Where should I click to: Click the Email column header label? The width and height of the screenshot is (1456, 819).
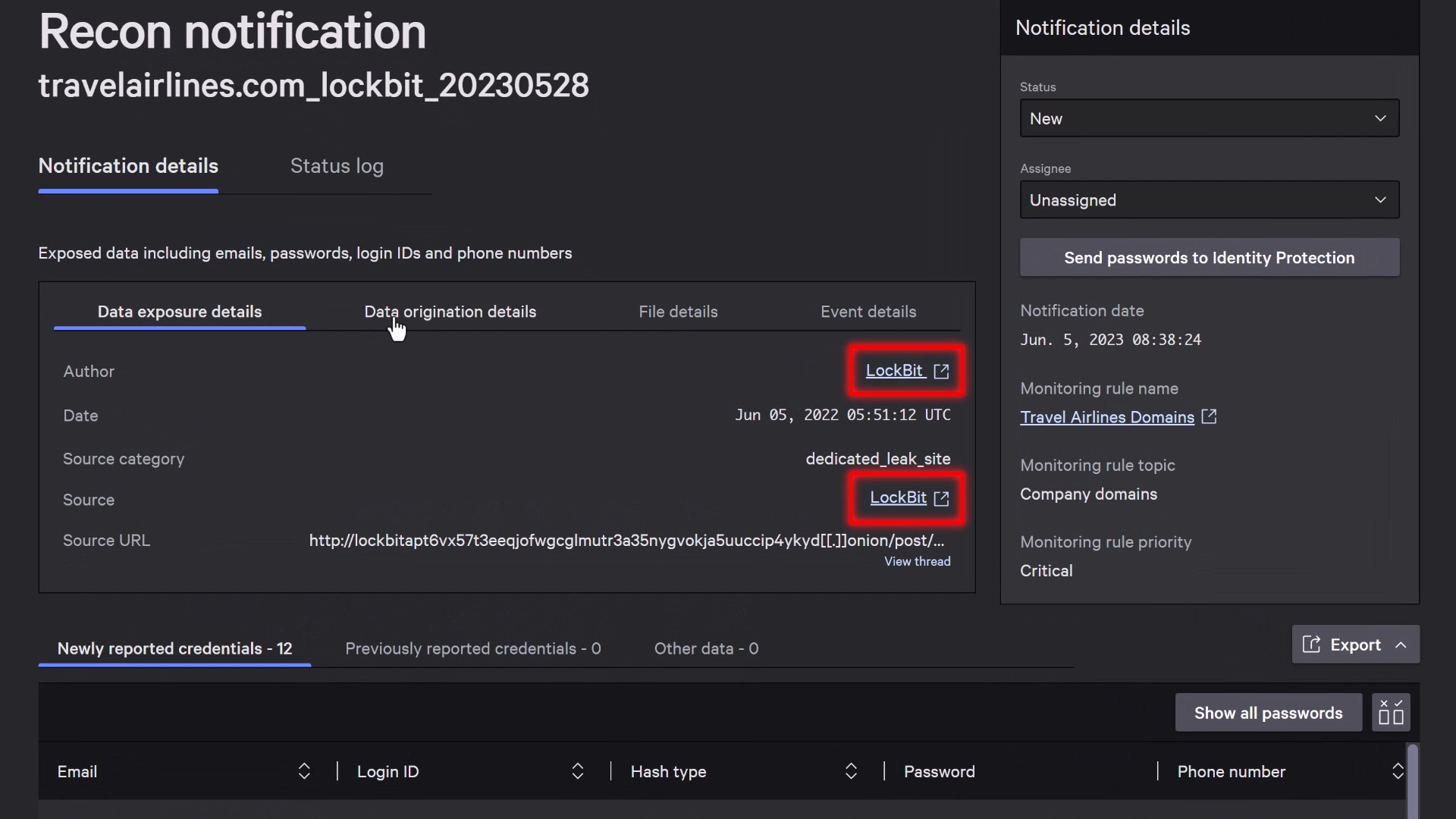click(x=77, y=771)
